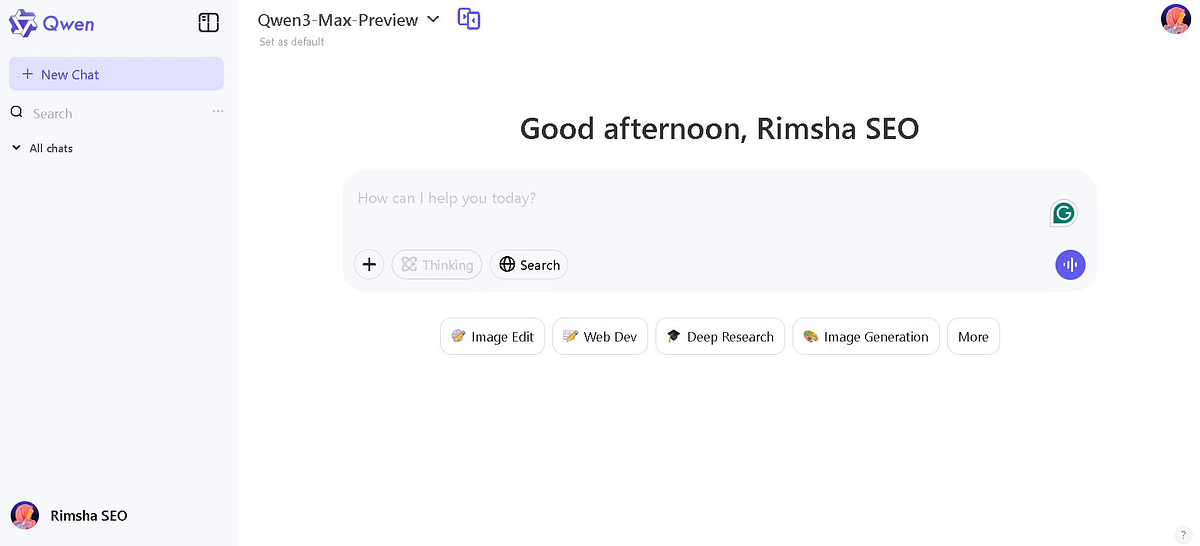Select the Image Edit option
Screen dimensions: 1200x546
coord(492,337)
